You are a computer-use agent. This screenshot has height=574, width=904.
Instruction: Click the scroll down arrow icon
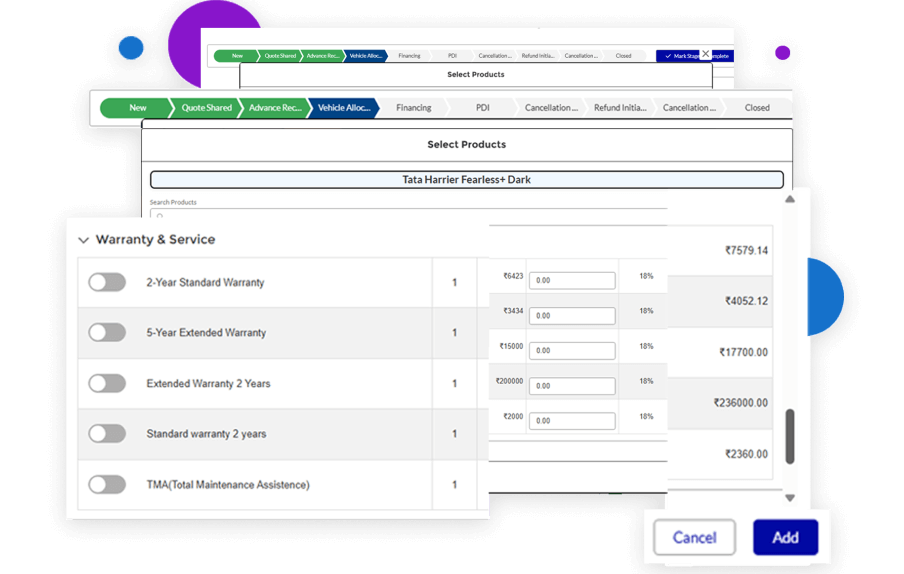(x=789, y=498)
